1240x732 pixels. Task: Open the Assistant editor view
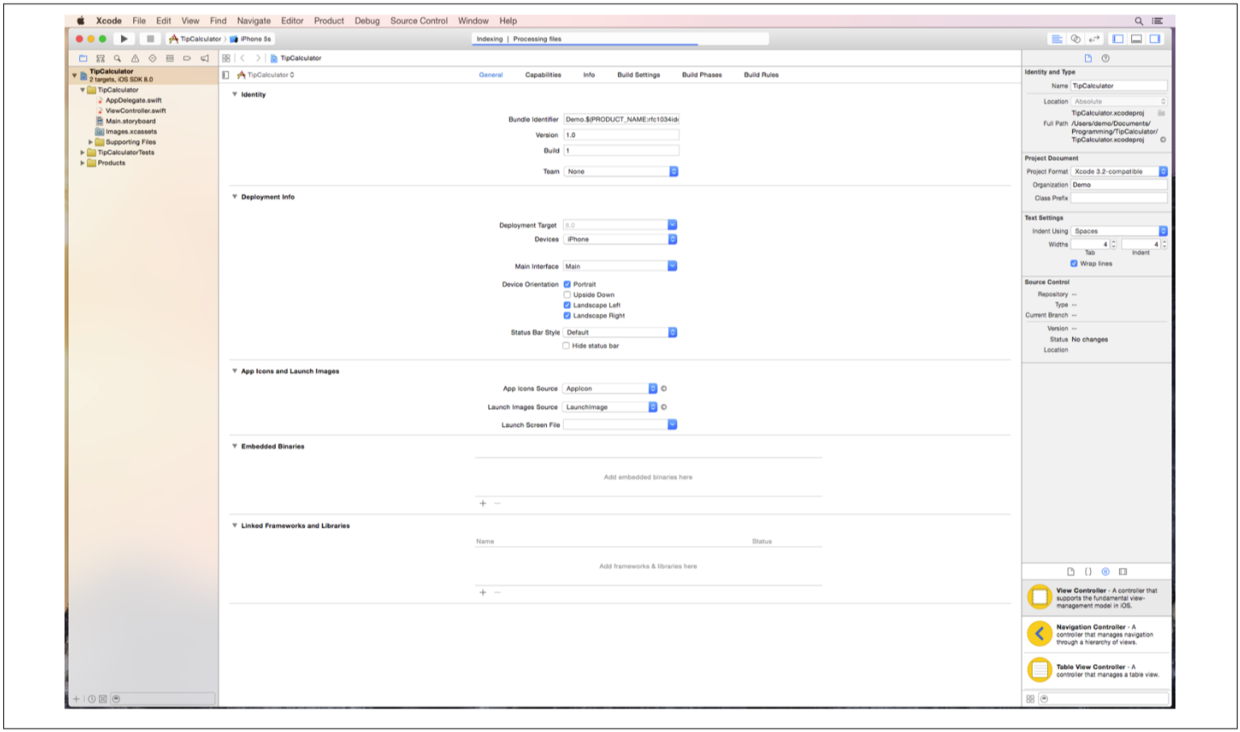(1075, 39)
